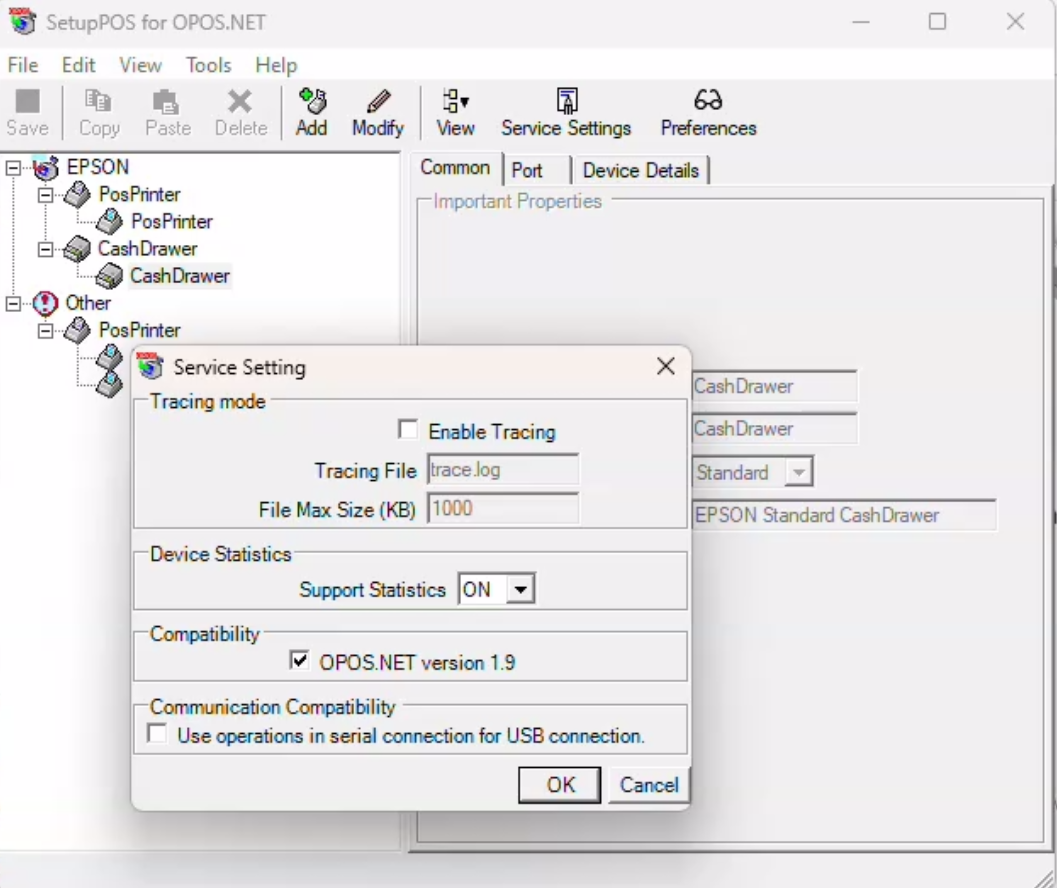This screenshot has width=1057, height=888.
Task: Open the Edit menu
Action: point(78,65)
